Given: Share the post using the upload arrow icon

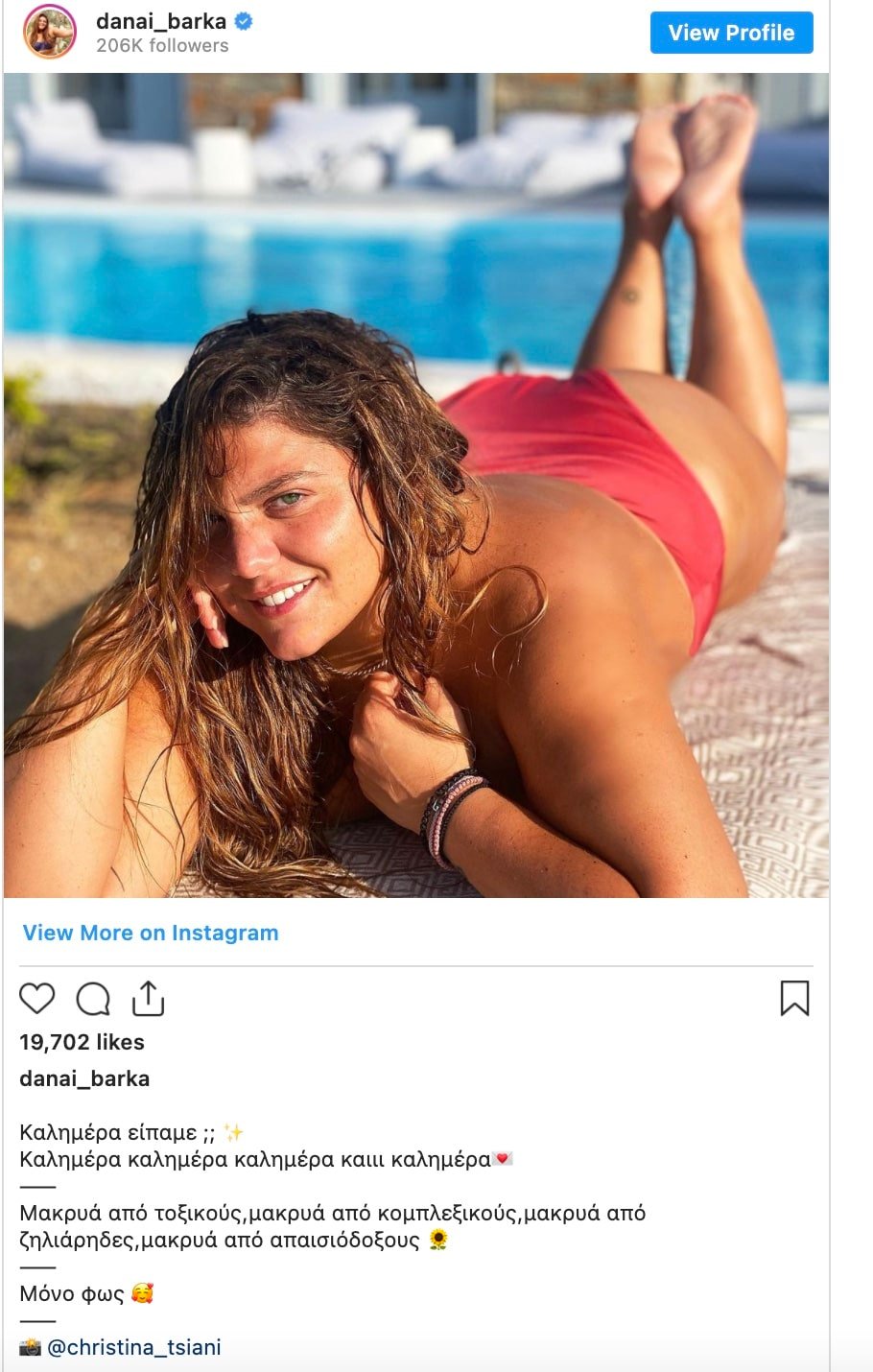Looking at the screenshot, I should [x=148, y=998].
